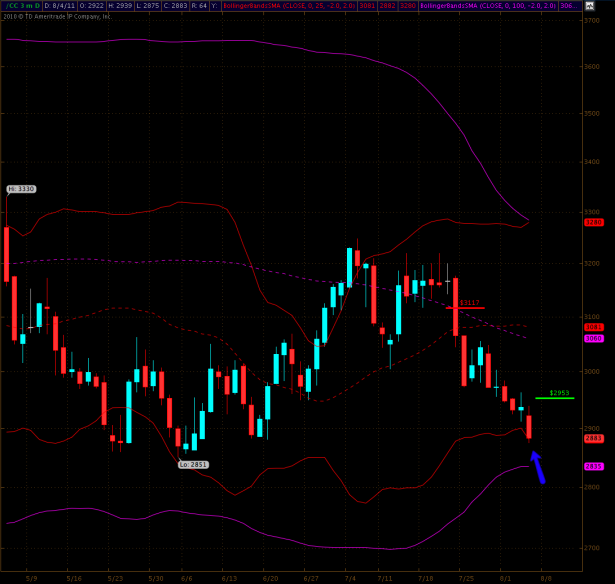
Task: Click the last red candle near 2883
Action: (529, 427)
